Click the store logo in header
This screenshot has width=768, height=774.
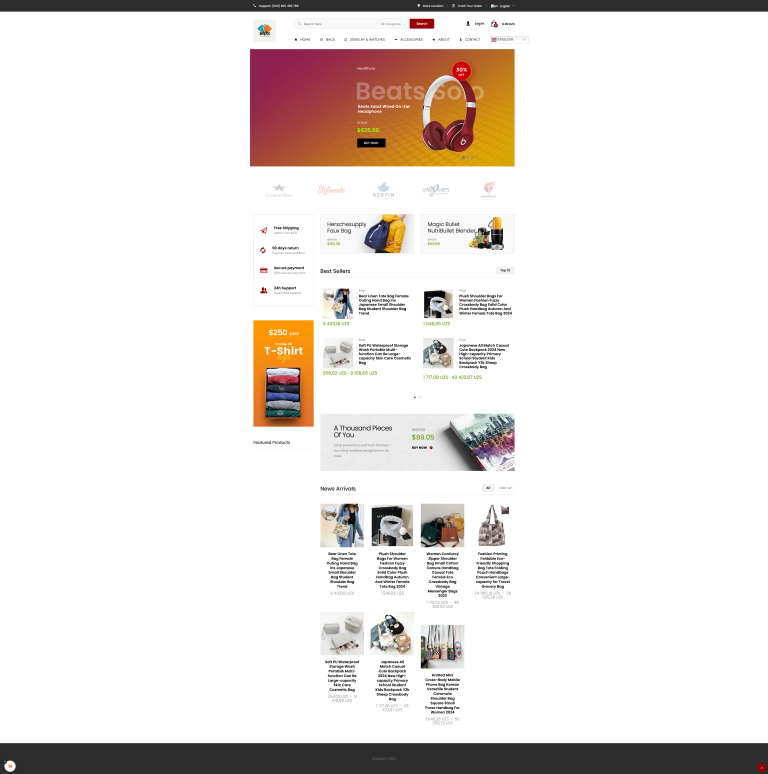(x=265, y=31)
